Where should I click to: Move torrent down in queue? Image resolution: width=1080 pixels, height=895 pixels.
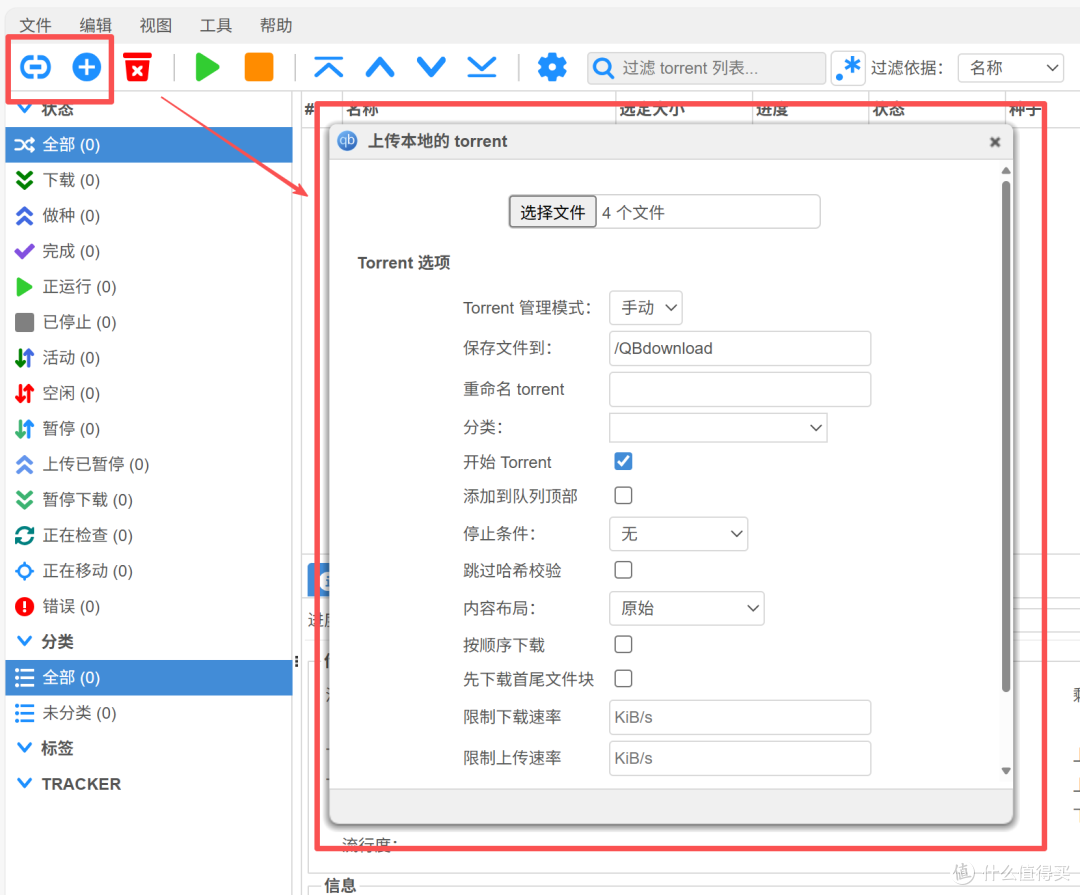coord(431,67)
